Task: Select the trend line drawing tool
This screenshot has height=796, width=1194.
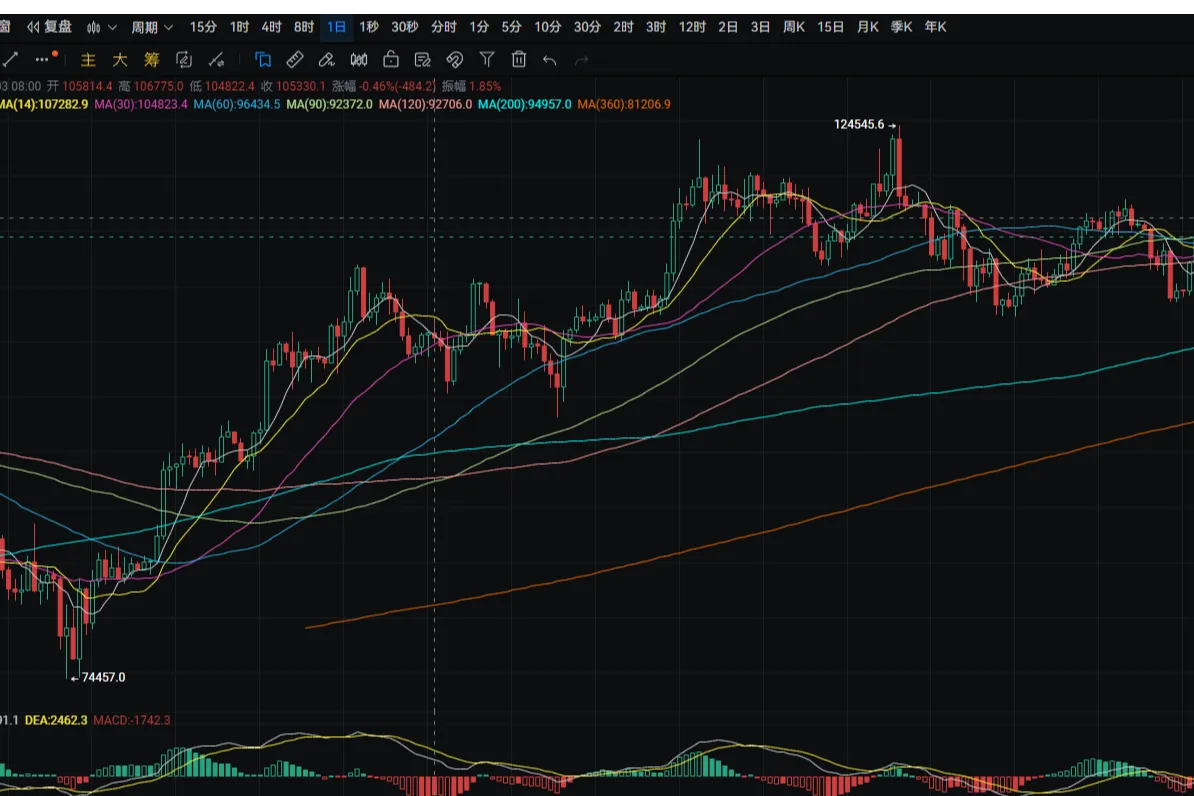Action: (9, 60)
